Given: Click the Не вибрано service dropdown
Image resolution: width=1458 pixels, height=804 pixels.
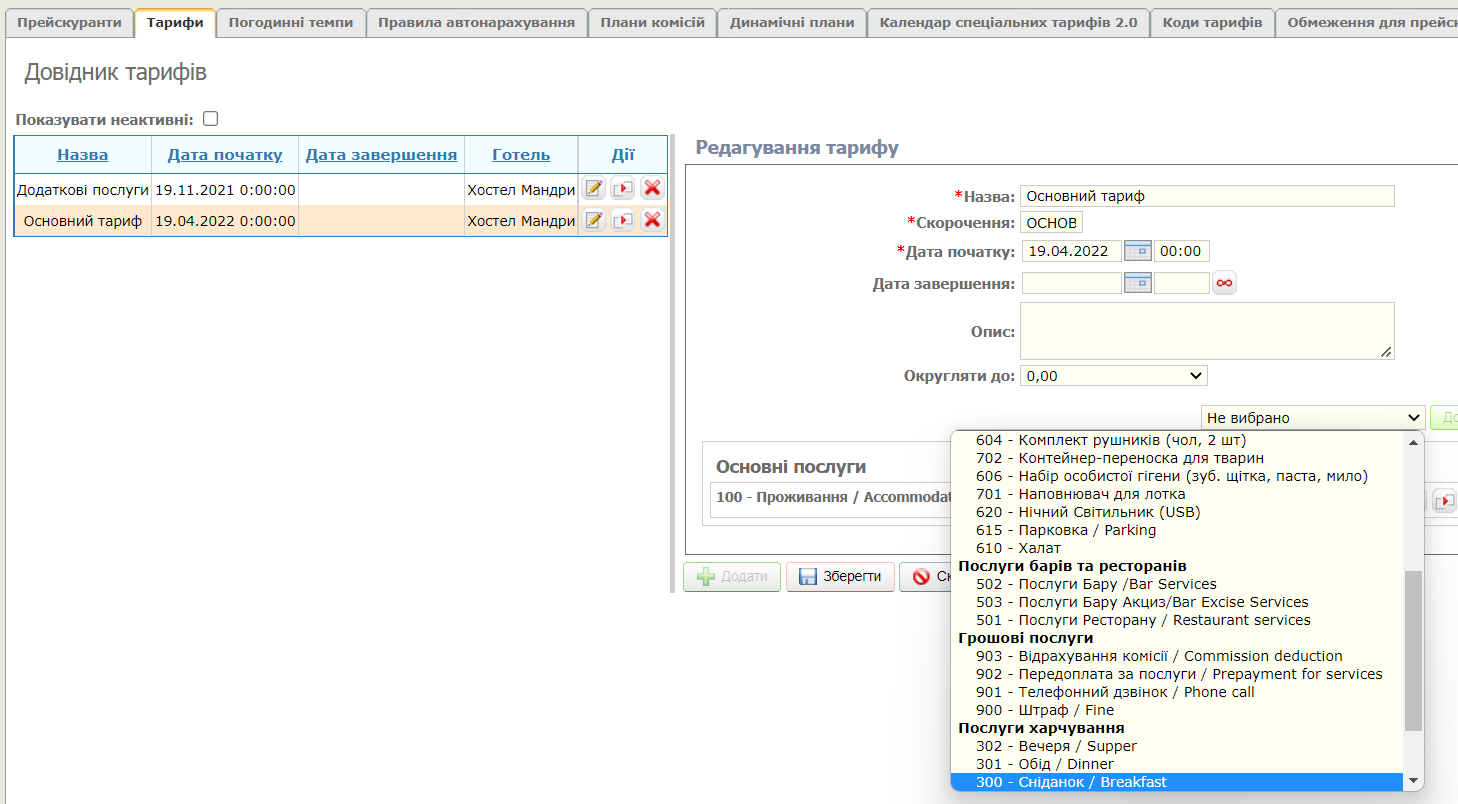Looking at the screenshot, I should [x=1313, y=418].
